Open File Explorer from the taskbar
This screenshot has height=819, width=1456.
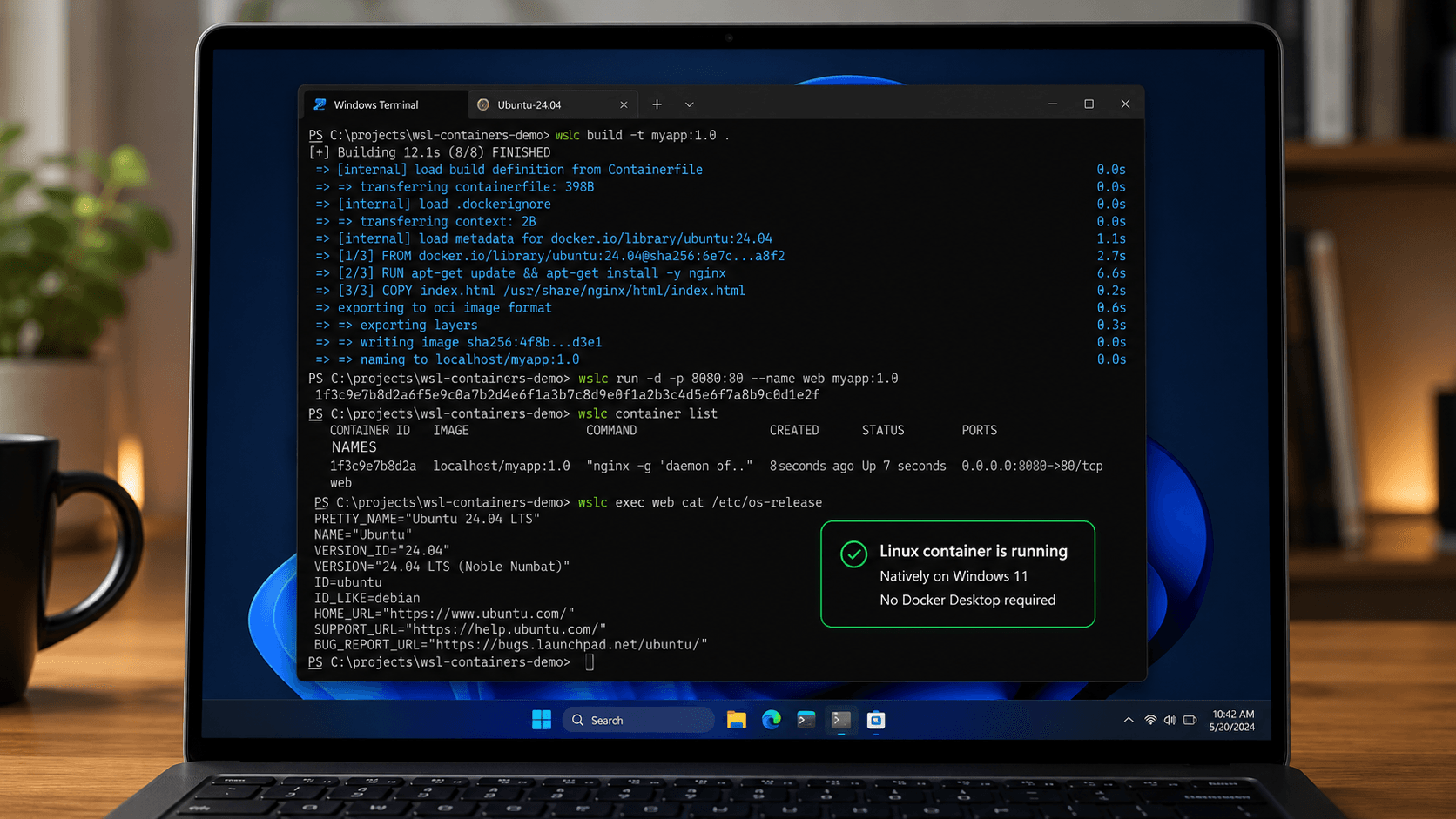pyautogui.click(x=737, y=720)
